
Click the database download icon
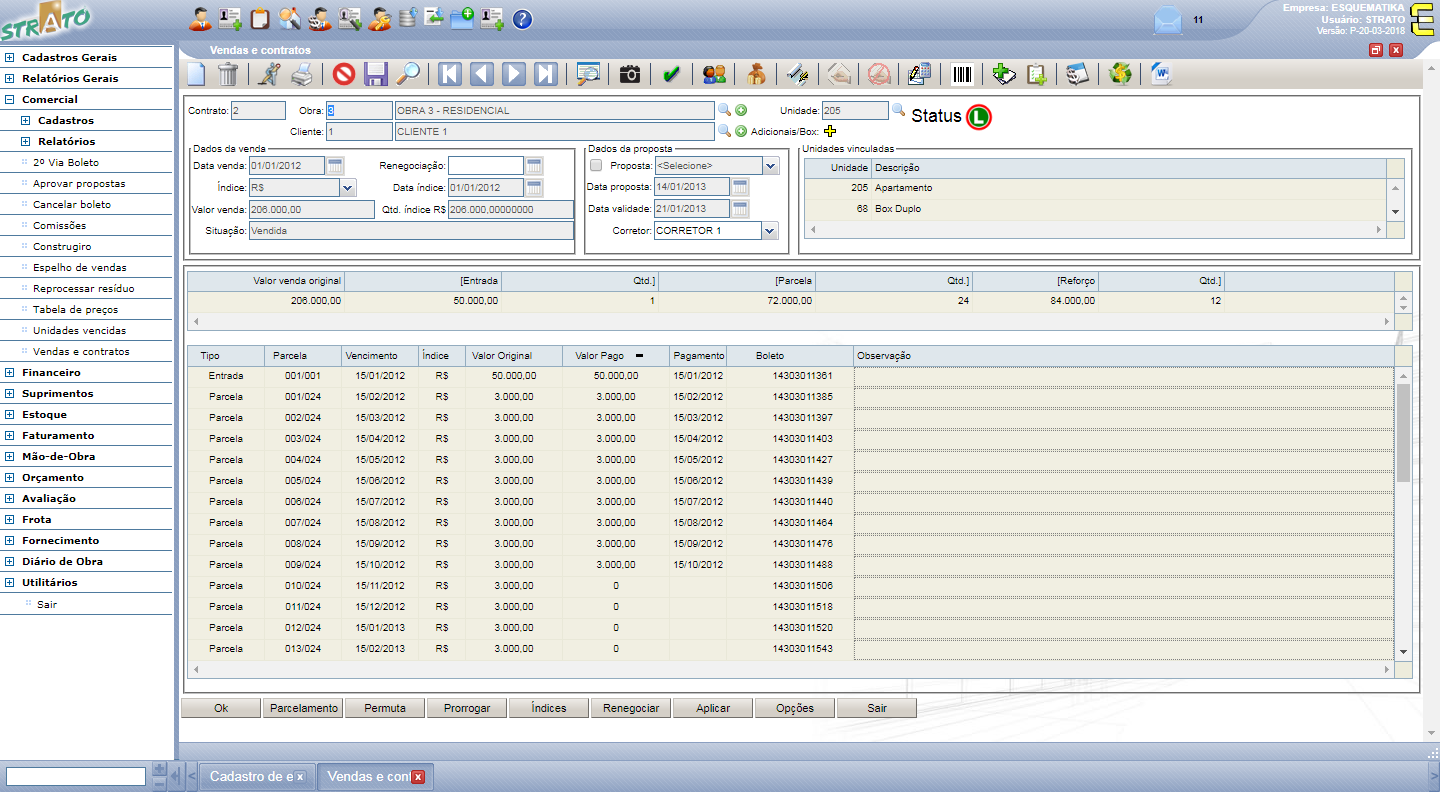(406, 18)
